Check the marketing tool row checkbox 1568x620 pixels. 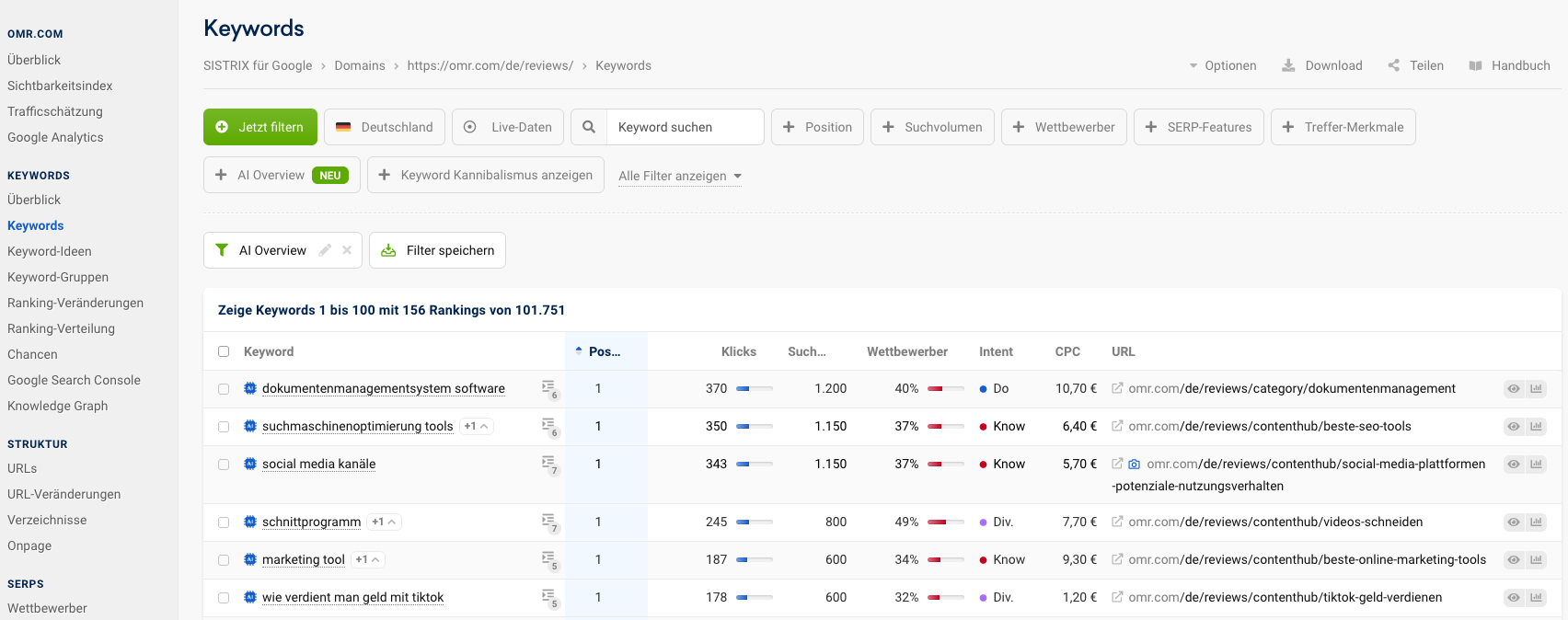[x=224, y=560]
